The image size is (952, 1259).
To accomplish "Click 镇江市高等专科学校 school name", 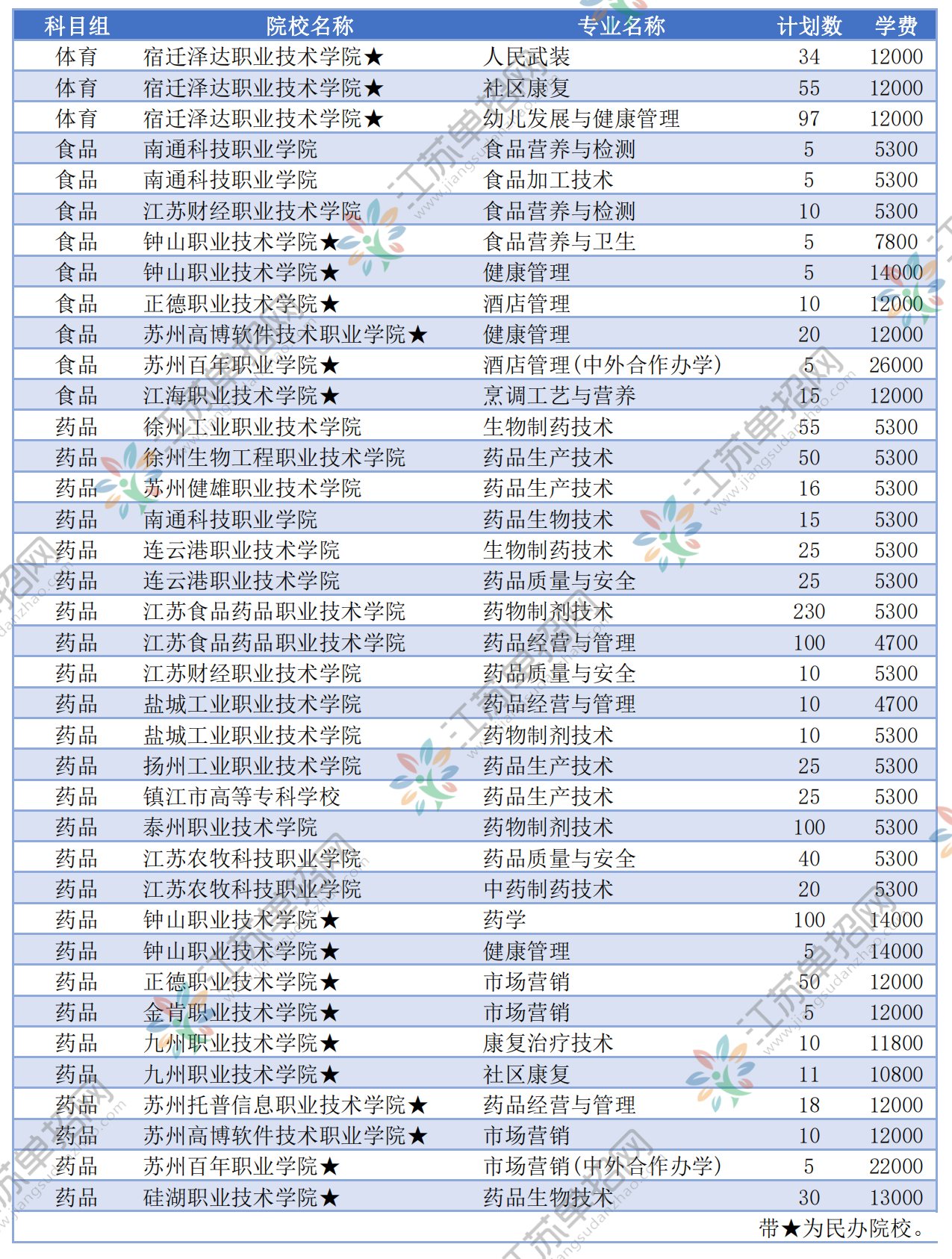I will (242, 797).
